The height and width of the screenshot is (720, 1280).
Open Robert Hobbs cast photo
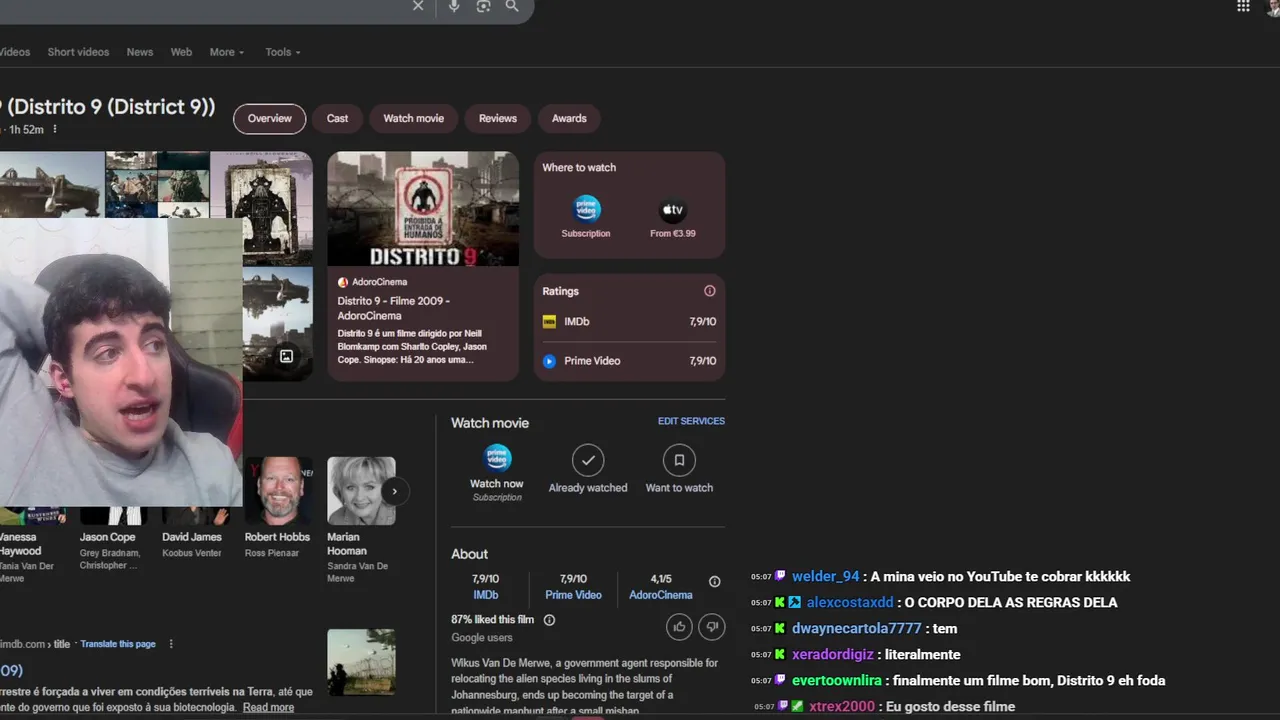pyautogui.click(x=280, y=491)
